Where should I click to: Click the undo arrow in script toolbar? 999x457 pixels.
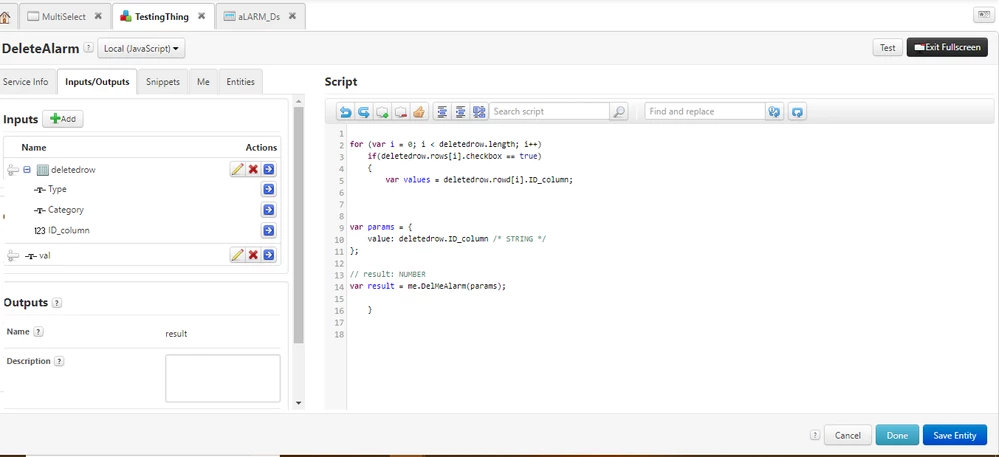[x=345, y=112]
